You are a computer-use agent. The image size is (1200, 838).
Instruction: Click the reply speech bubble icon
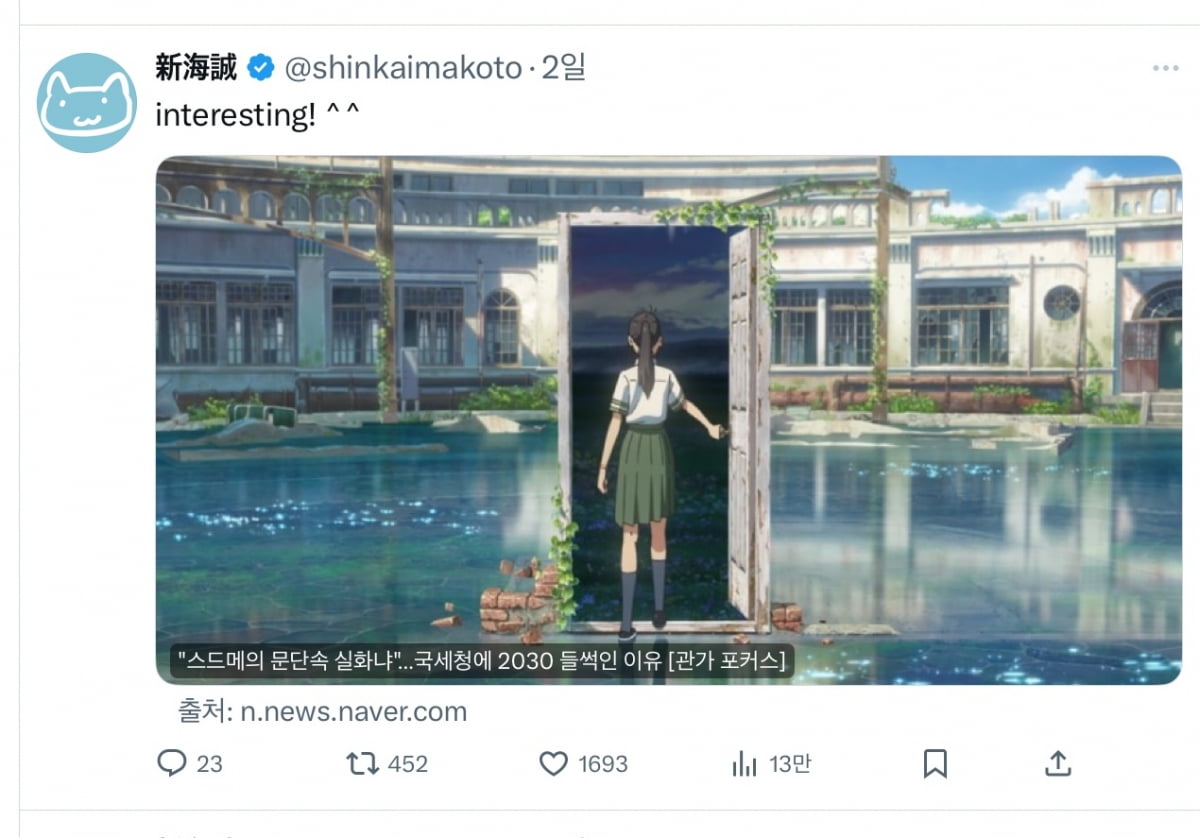pyautogui.click(x=172, y=764)
